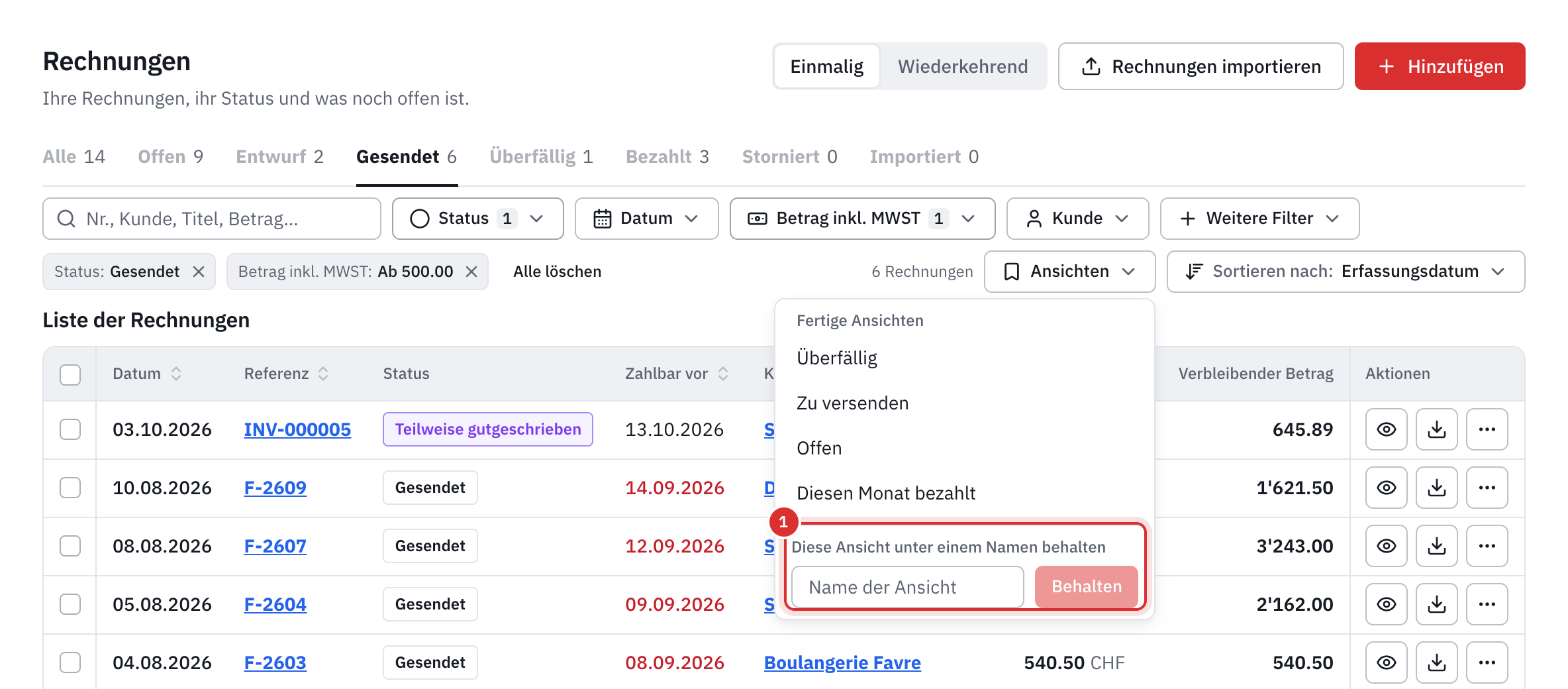
Task: Open more actions for F-2607
Action: 1487,546
